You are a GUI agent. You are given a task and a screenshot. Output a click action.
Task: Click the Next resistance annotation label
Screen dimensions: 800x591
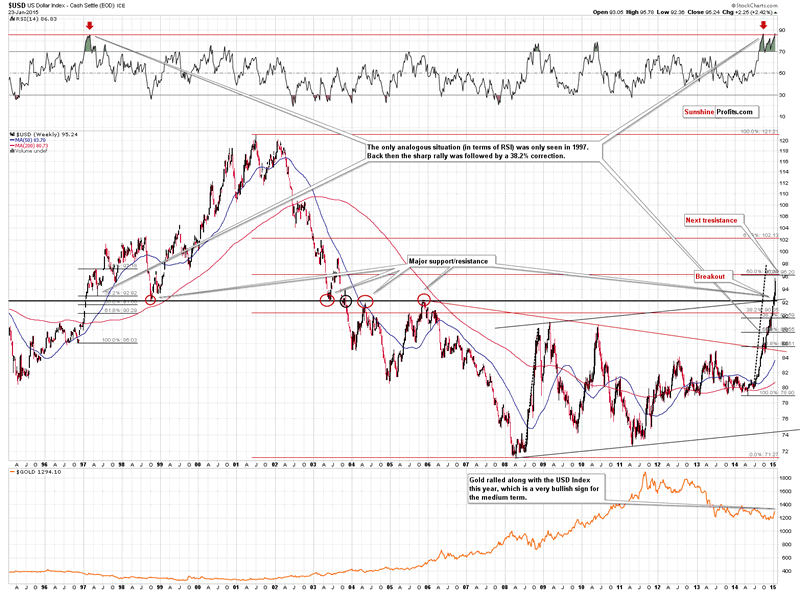pos(711,220)
